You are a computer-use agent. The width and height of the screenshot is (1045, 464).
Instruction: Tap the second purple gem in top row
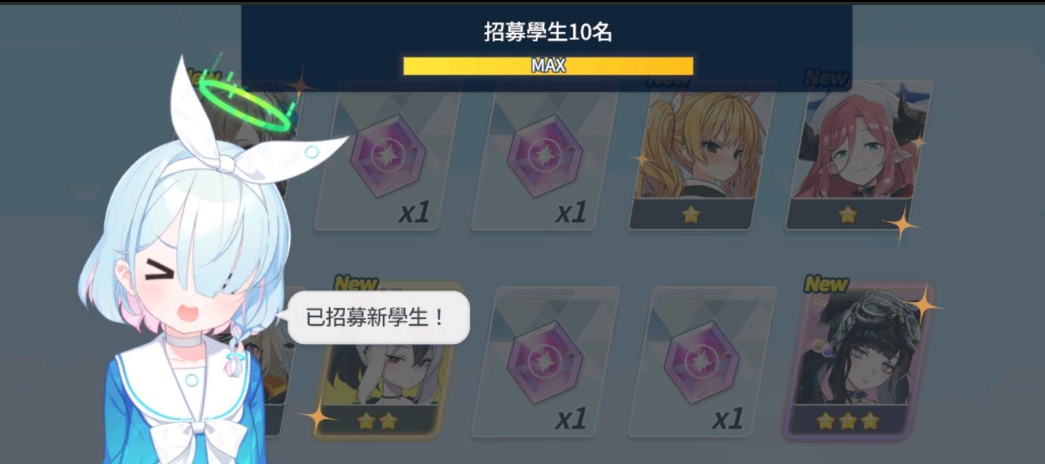[x=545, y=157]
